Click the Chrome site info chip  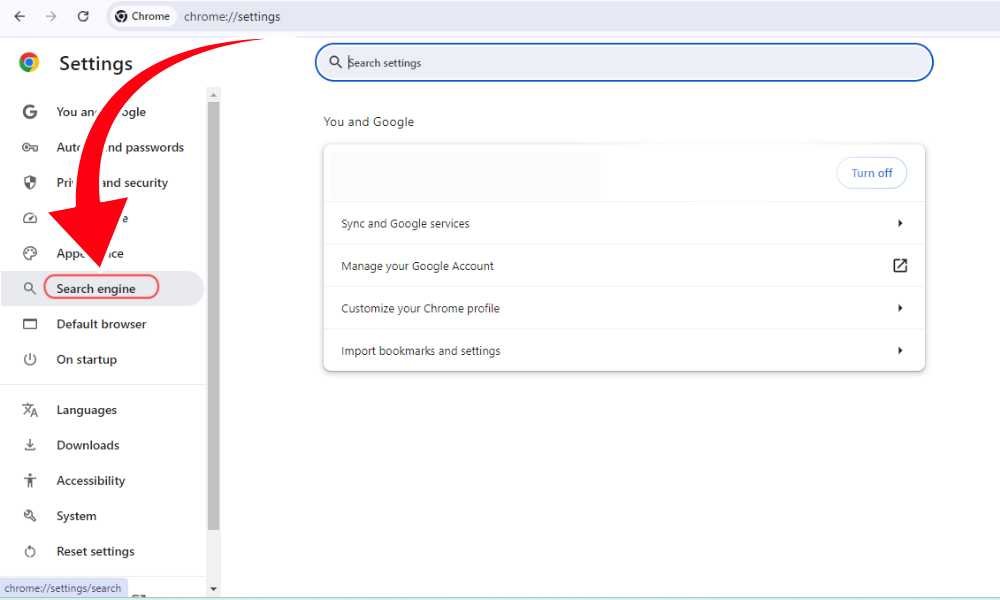[x=142, y=16]
